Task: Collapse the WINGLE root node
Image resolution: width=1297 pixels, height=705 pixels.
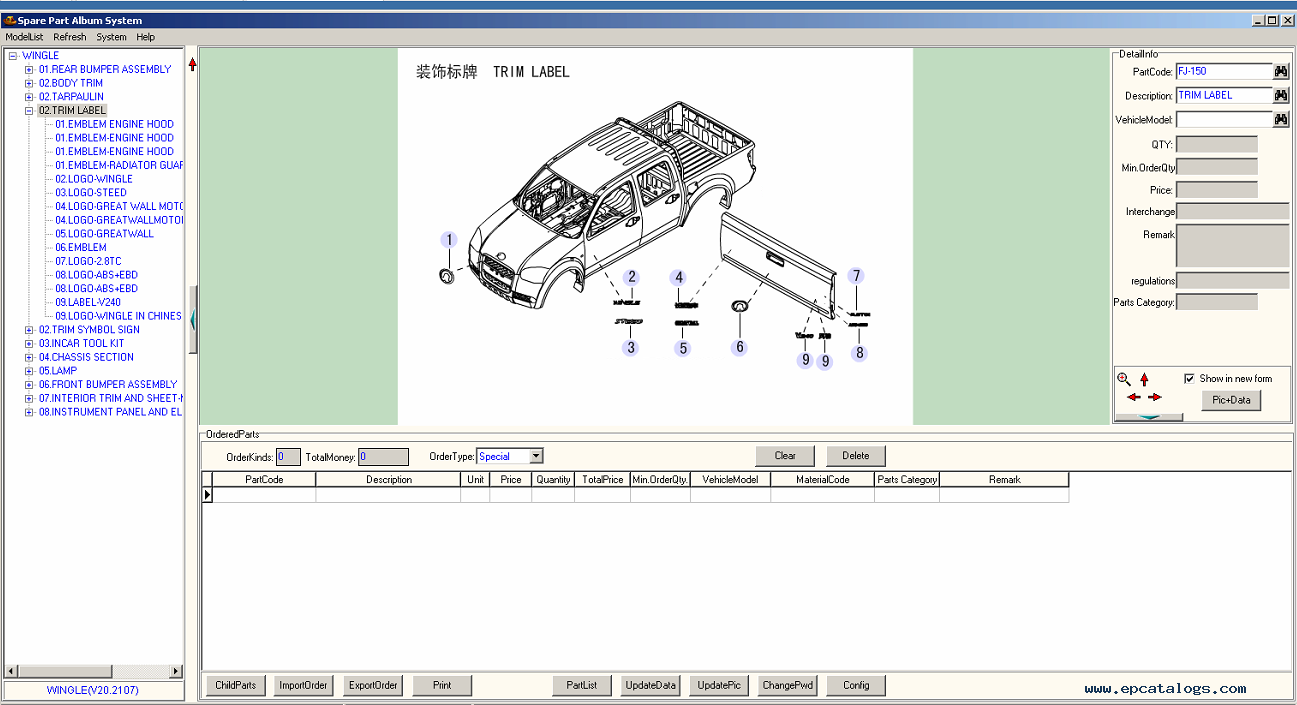Action: click(13, 56)
